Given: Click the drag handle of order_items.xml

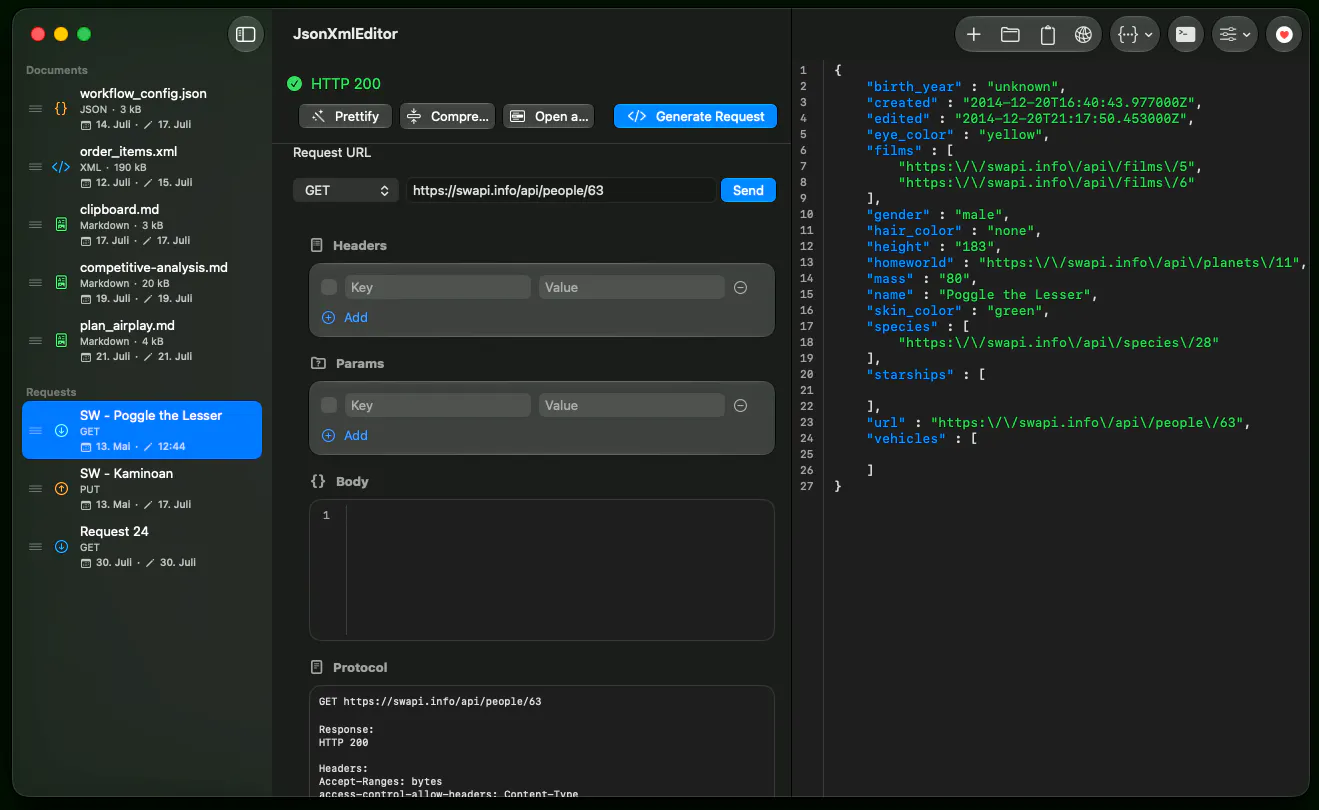Looking at the screenshot, I should click(35, 166).
